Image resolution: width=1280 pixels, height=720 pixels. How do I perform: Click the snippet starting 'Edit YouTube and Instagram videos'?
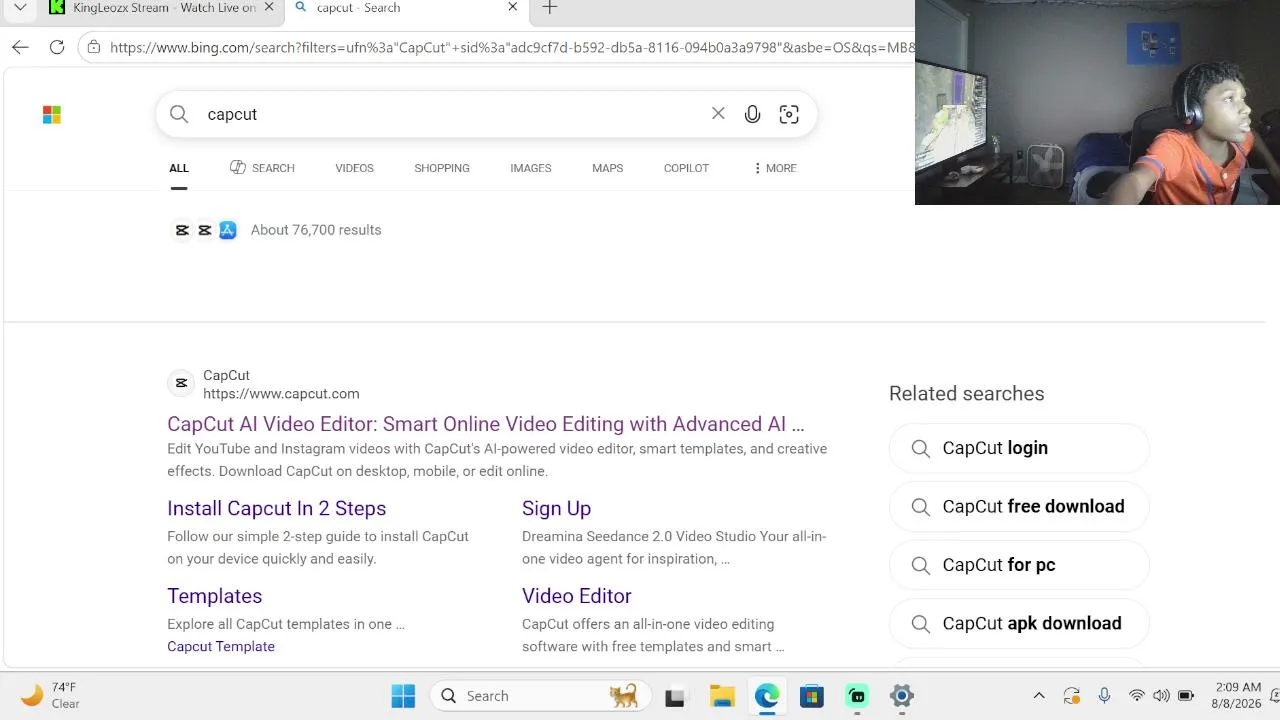pyautogui.click(x=497, y=460)
